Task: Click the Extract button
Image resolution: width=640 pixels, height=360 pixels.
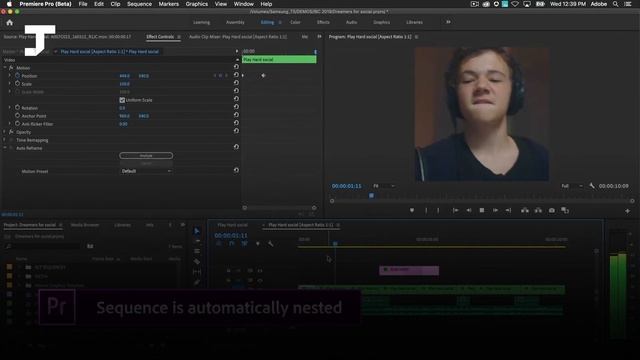Action: [538, 210]
